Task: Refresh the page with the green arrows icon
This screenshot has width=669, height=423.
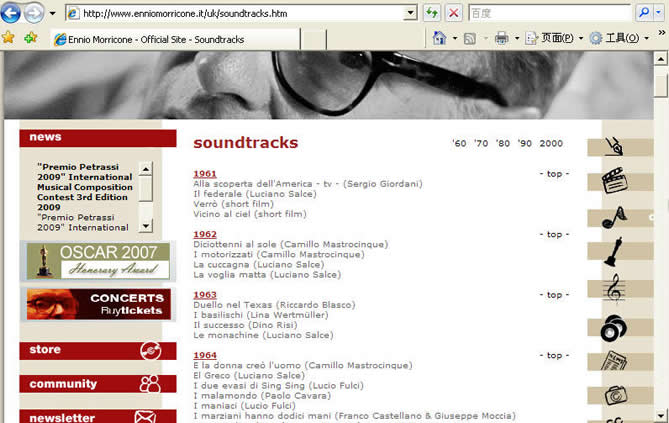Action: click(x=432, y=13)
